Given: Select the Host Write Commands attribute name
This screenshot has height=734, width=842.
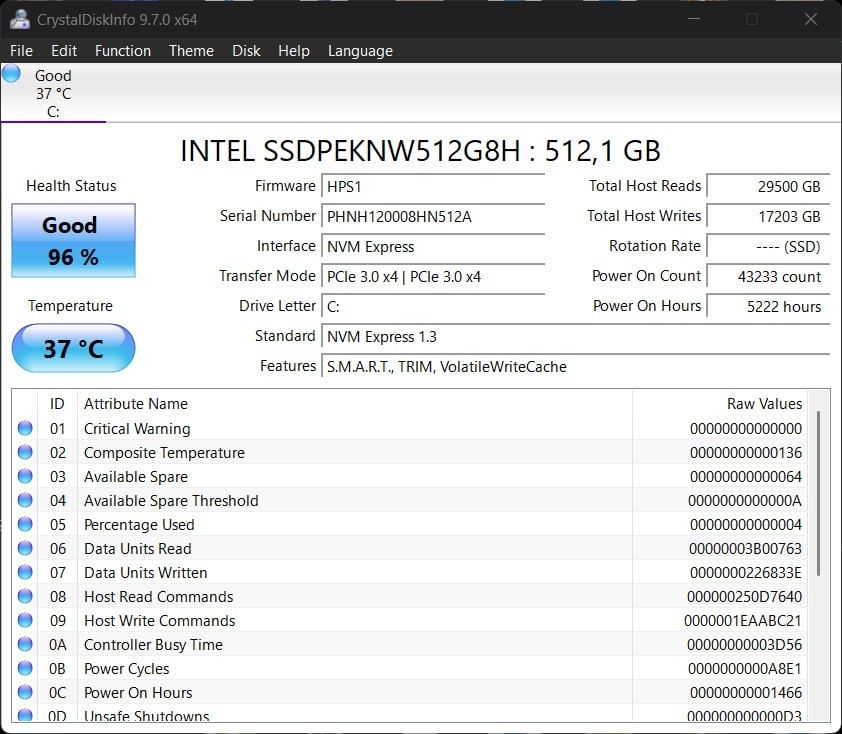Looking at the screenshot, I should 159,621.
